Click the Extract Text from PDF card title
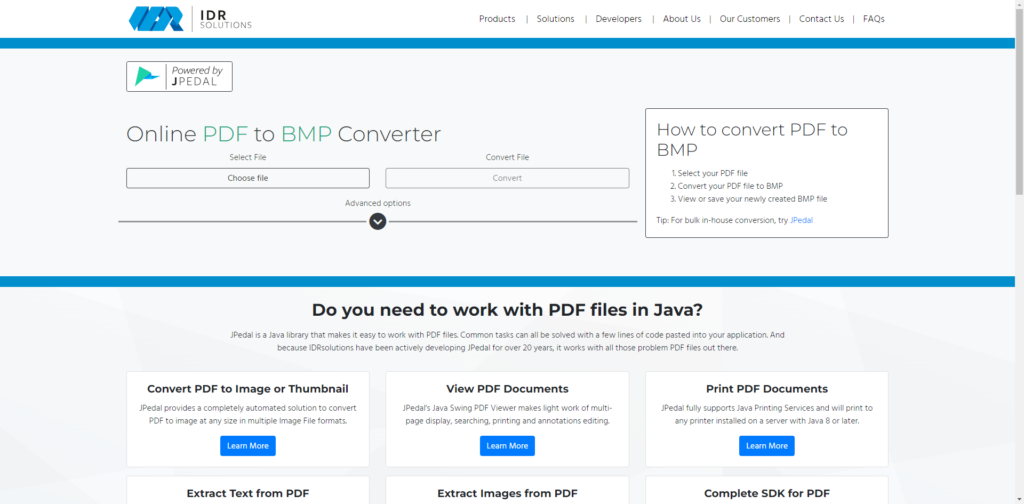 pyautogui.click(x=248, y=494)
